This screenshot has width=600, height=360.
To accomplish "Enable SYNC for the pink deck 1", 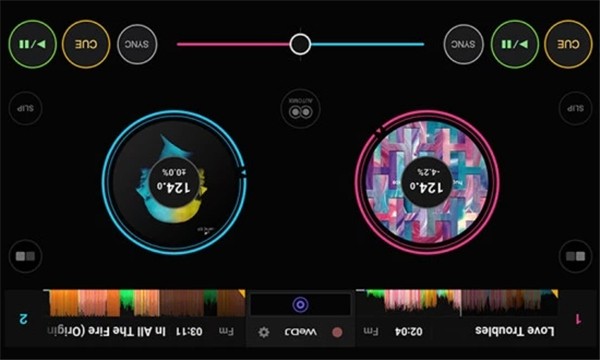I will pyautogui.click(x=463, y=44).
